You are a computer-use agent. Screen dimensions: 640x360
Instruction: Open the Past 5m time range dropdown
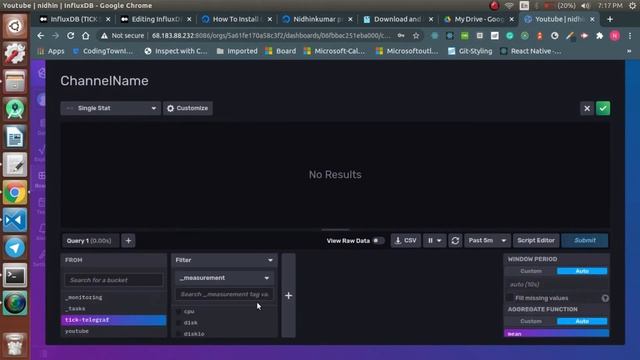487,241
